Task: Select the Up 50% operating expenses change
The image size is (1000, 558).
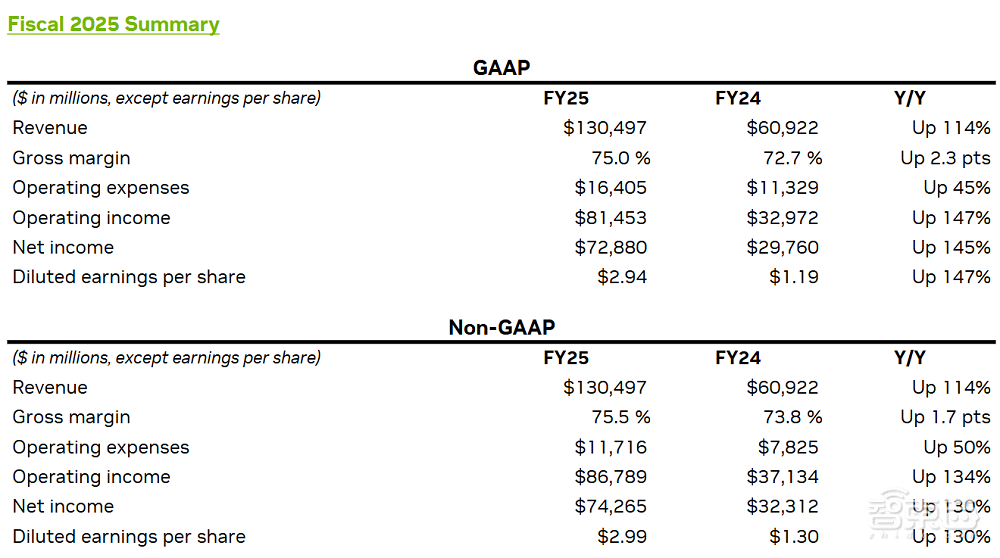Action: 957,447
